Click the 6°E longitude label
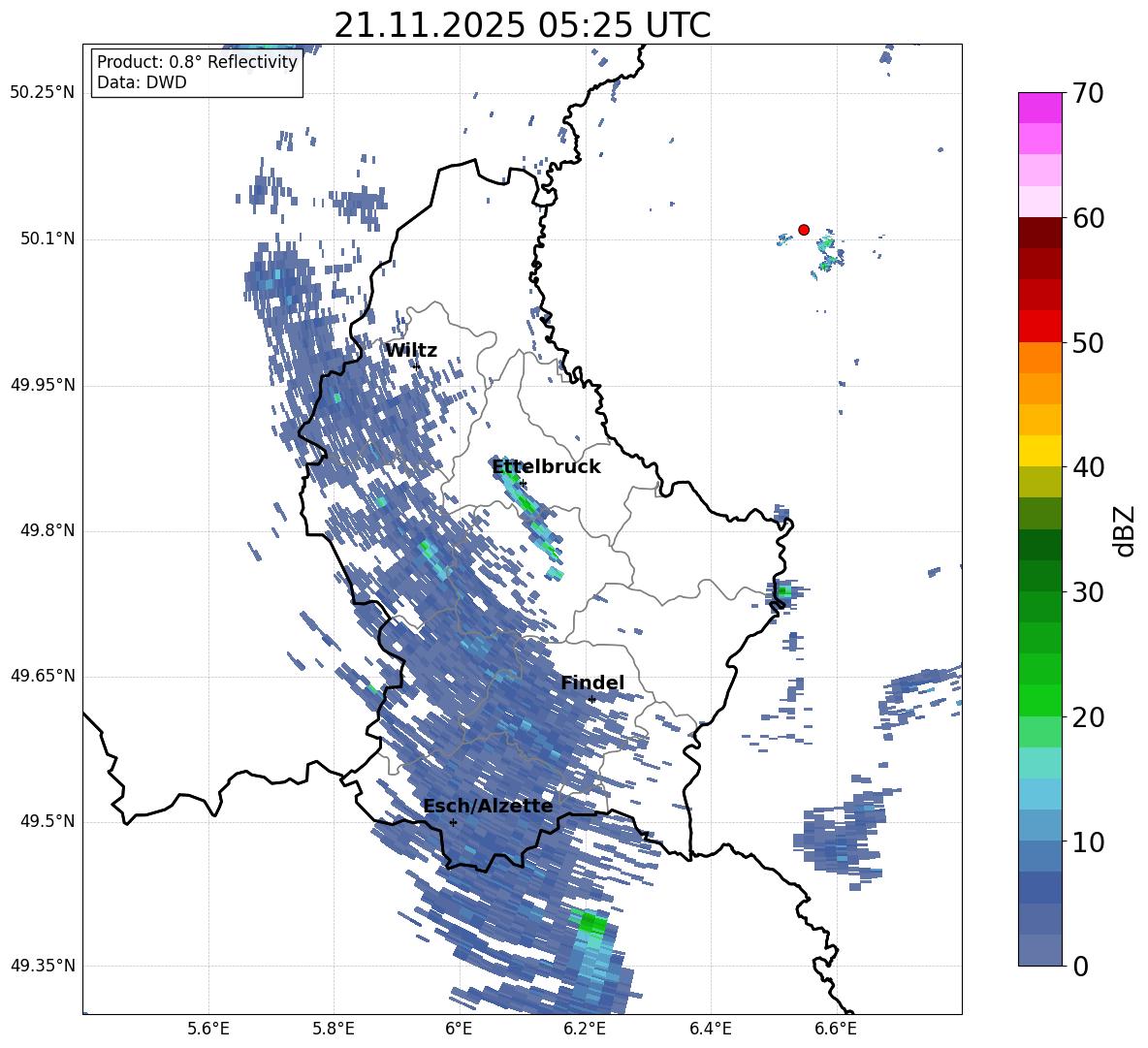The height and width of the screenshot is (1048, 1148). coord(459,1029)
